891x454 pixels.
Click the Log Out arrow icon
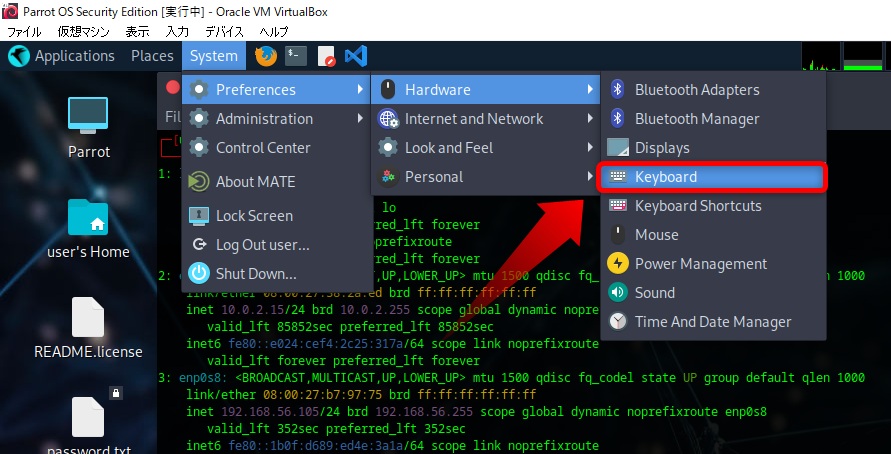[199, 244]
